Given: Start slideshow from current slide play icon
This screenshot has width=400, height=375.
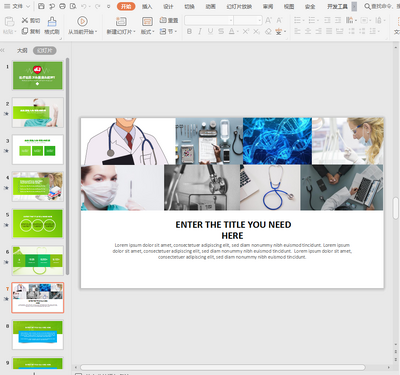Looking at the screenshot, I should (x=82, y=21).
